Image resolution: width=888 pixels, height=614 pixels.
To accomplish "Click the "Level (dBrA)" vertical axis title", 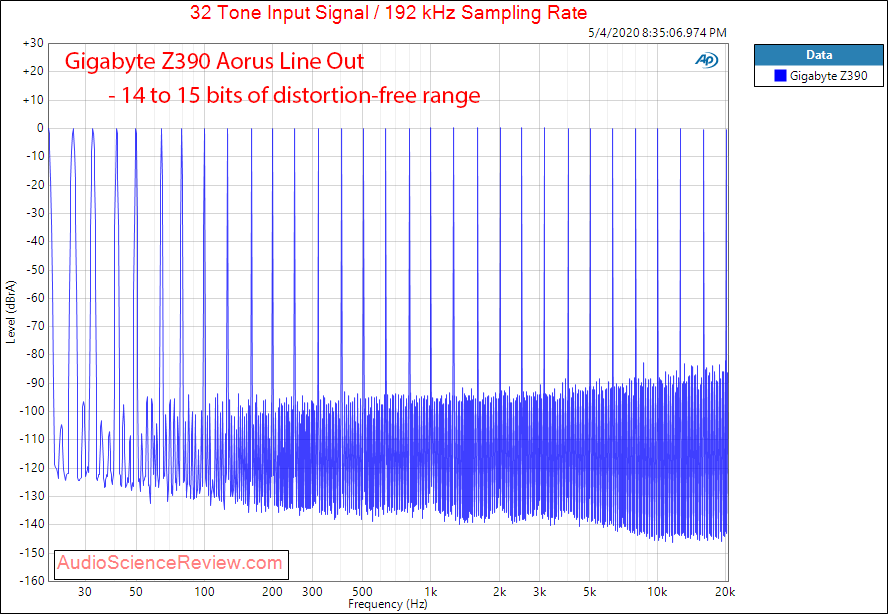I will (11, 312).
